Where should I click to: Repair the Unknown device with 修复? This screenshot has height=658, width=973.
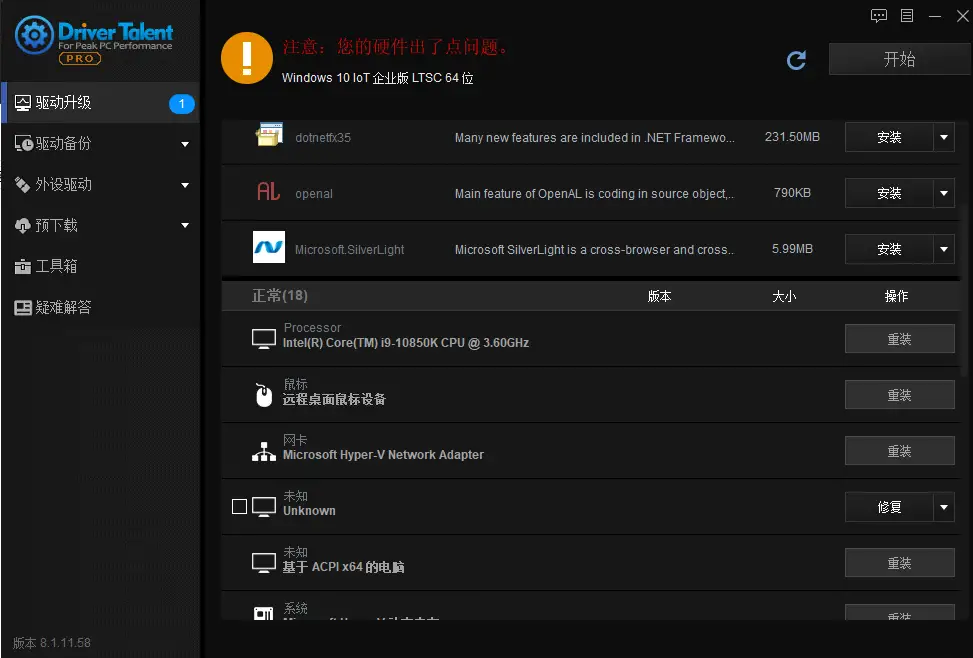point(889,507)
